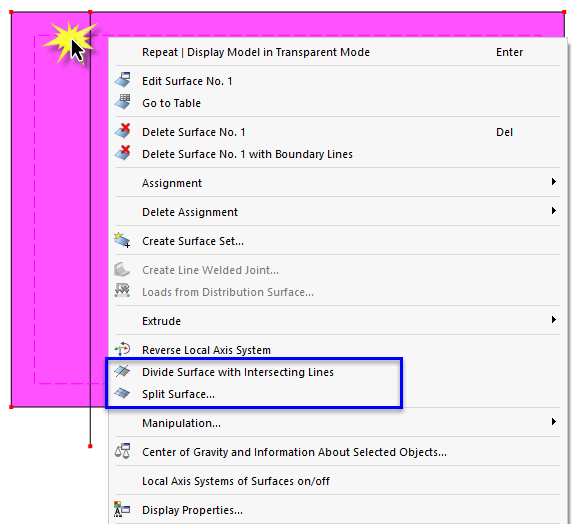The height and width of the screenshot is (524, 572).
Task: Open the Manipulation... submenu
Action: pos(338,423)
